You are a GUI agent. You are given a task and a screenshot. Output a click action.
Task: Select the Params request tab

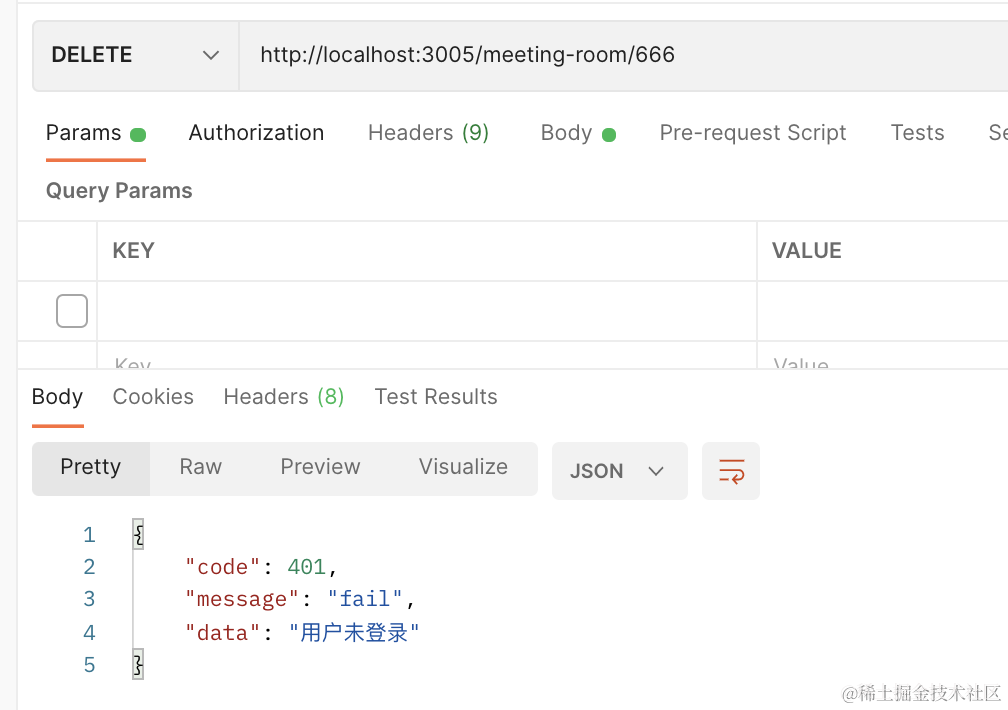pos(95,133)
